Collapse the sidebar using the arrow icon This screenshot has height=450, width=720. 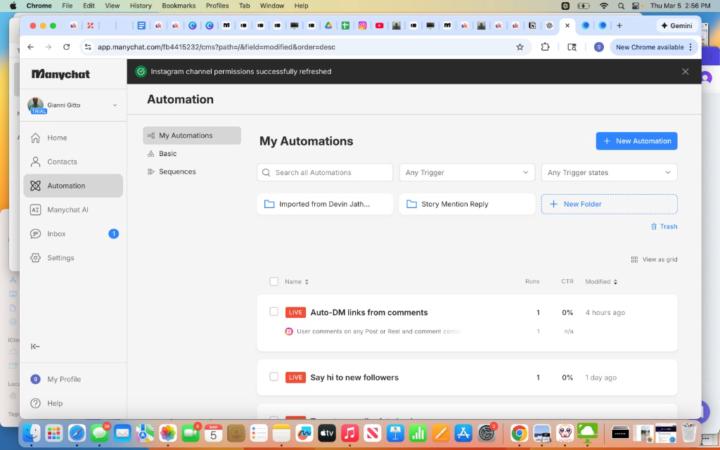pos(36,346)
